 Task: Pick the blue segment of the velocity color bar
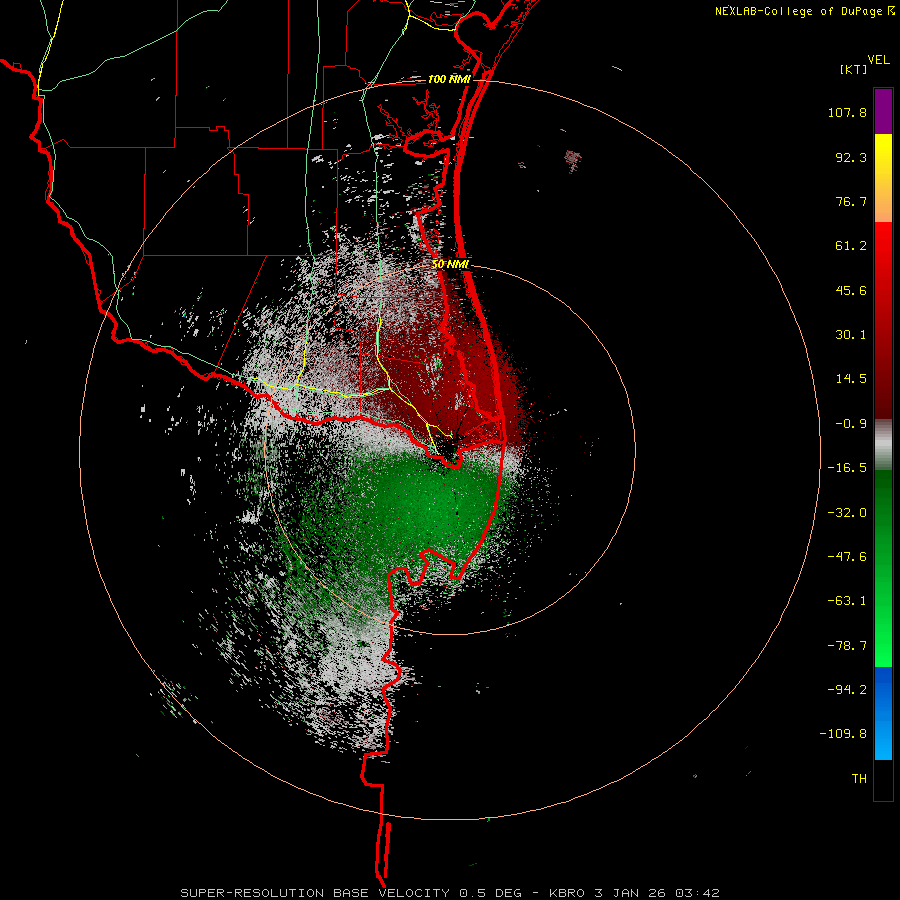point(883,713)
